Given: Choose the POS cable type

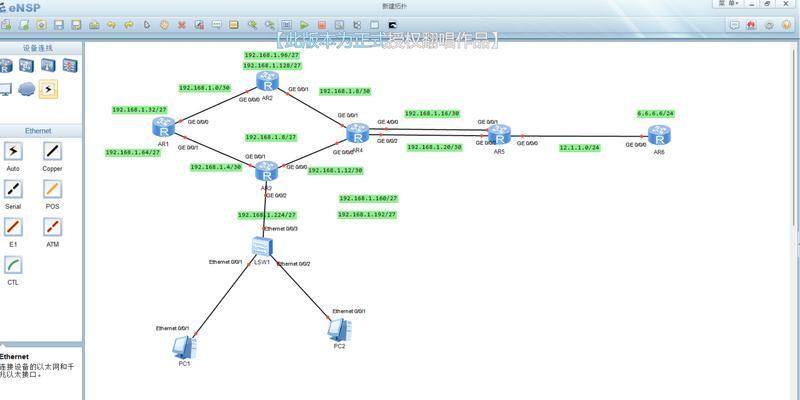Looking at the screenshot, I should pyautogui.click(x=53, y=189).
